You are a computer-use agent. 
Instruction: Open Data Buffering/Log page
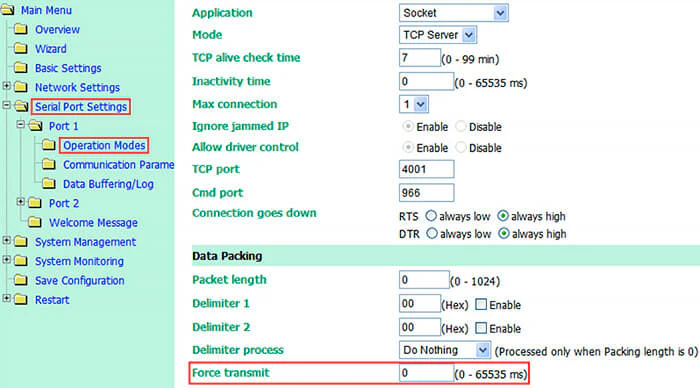click(108, 184)
